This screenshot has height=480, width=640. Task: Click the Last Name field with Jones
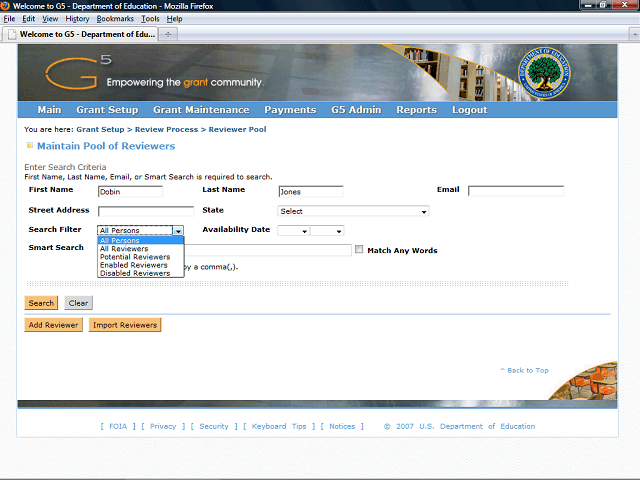click(311, 191)
